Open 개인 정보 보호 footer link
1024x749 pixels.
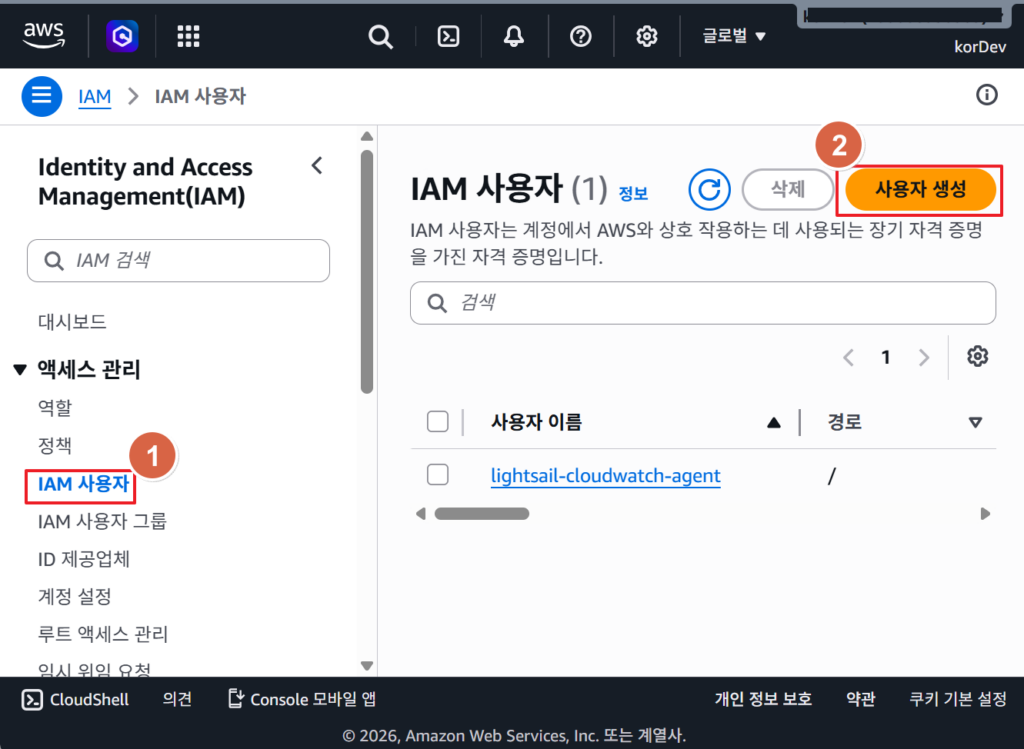(763, 699)
